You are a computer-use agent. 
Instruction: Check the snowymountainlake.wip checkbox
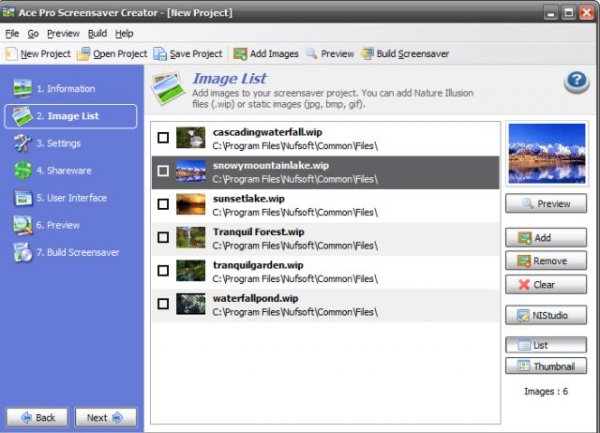pyautogui.click(x=163, y=171)
